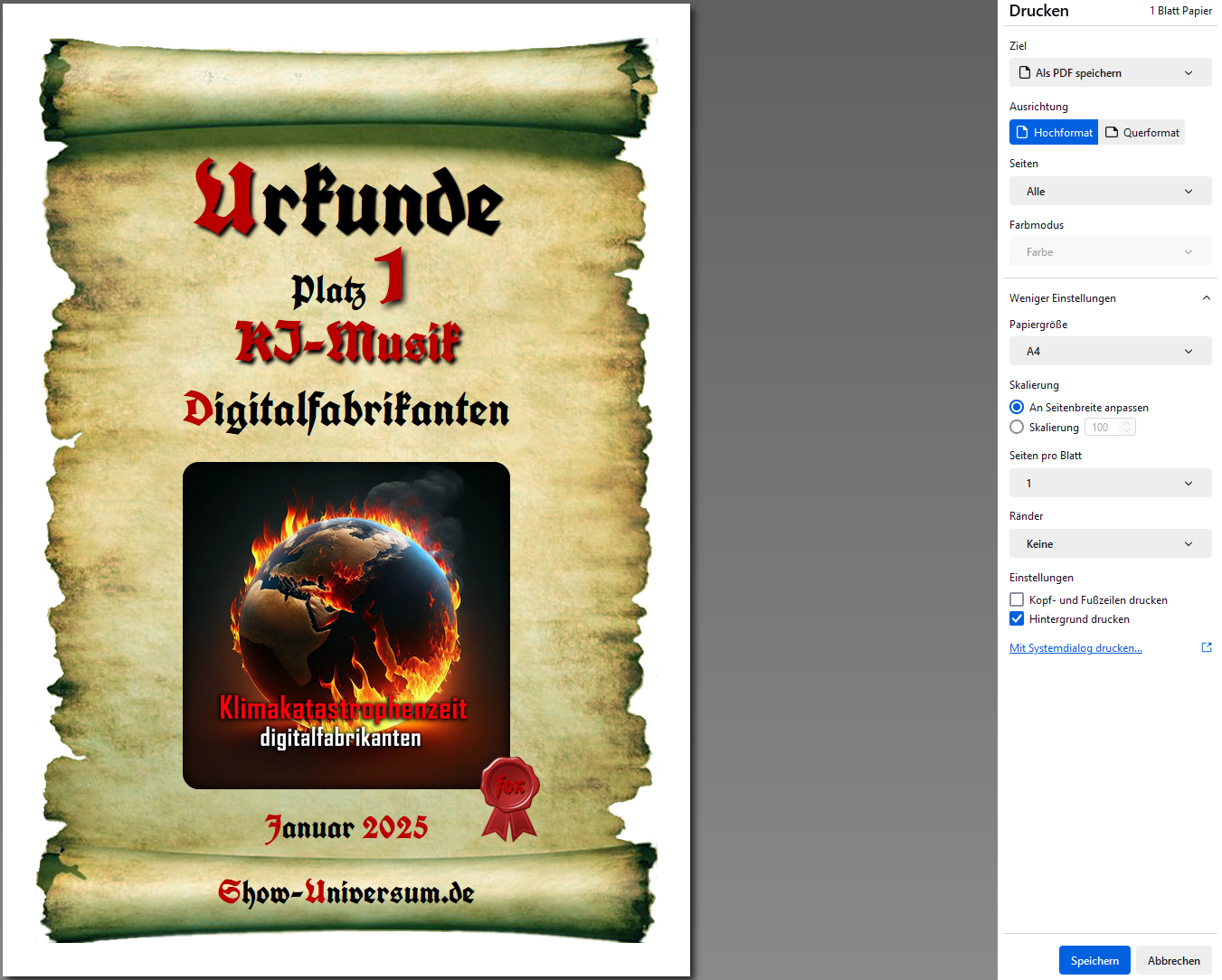Image resolution: width=1222 pixels, height=980 pixels.
Task: Collapse the Weniger Einstellungen section
Action: tap(1110, 298)
